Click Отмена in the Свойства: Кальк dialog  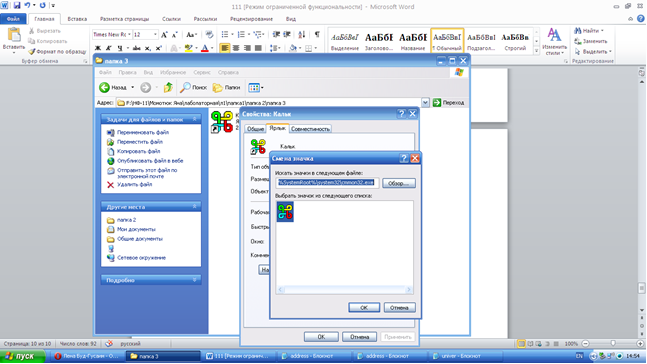359,337
